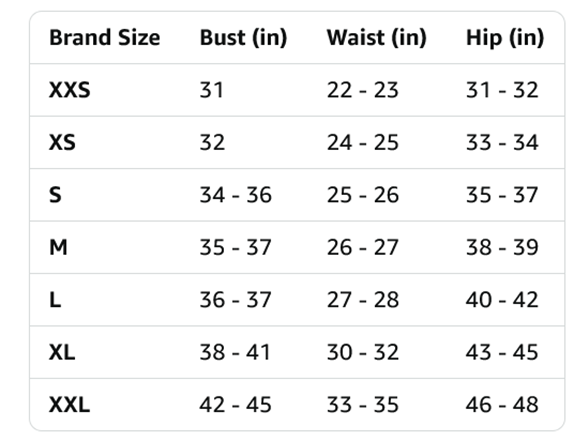Screen dimensions: 588x441
Task: Click the hip value 40 - 42
Action: tap(502, 300)
